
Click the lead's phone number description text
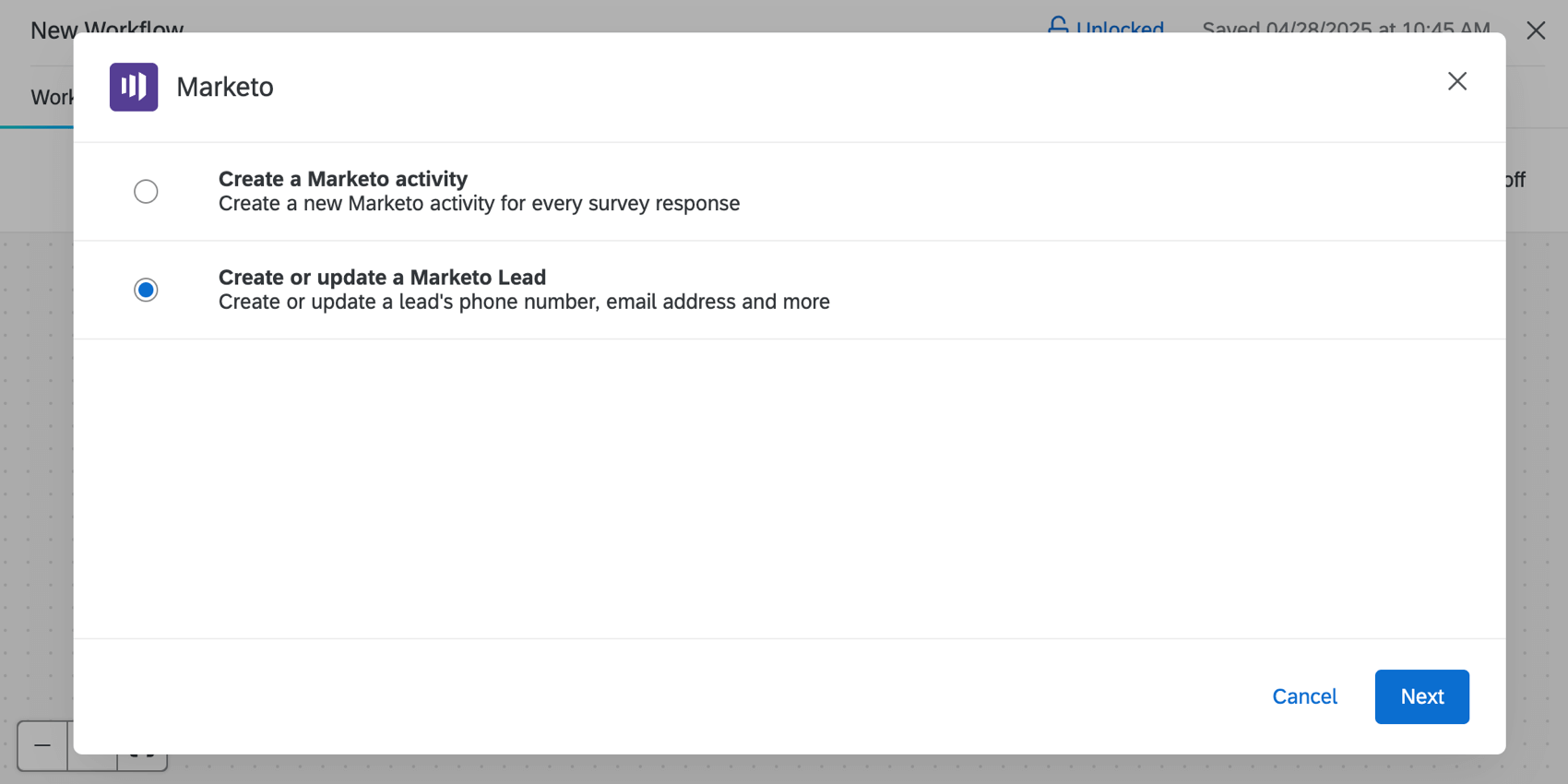click(x=524, y=302)
